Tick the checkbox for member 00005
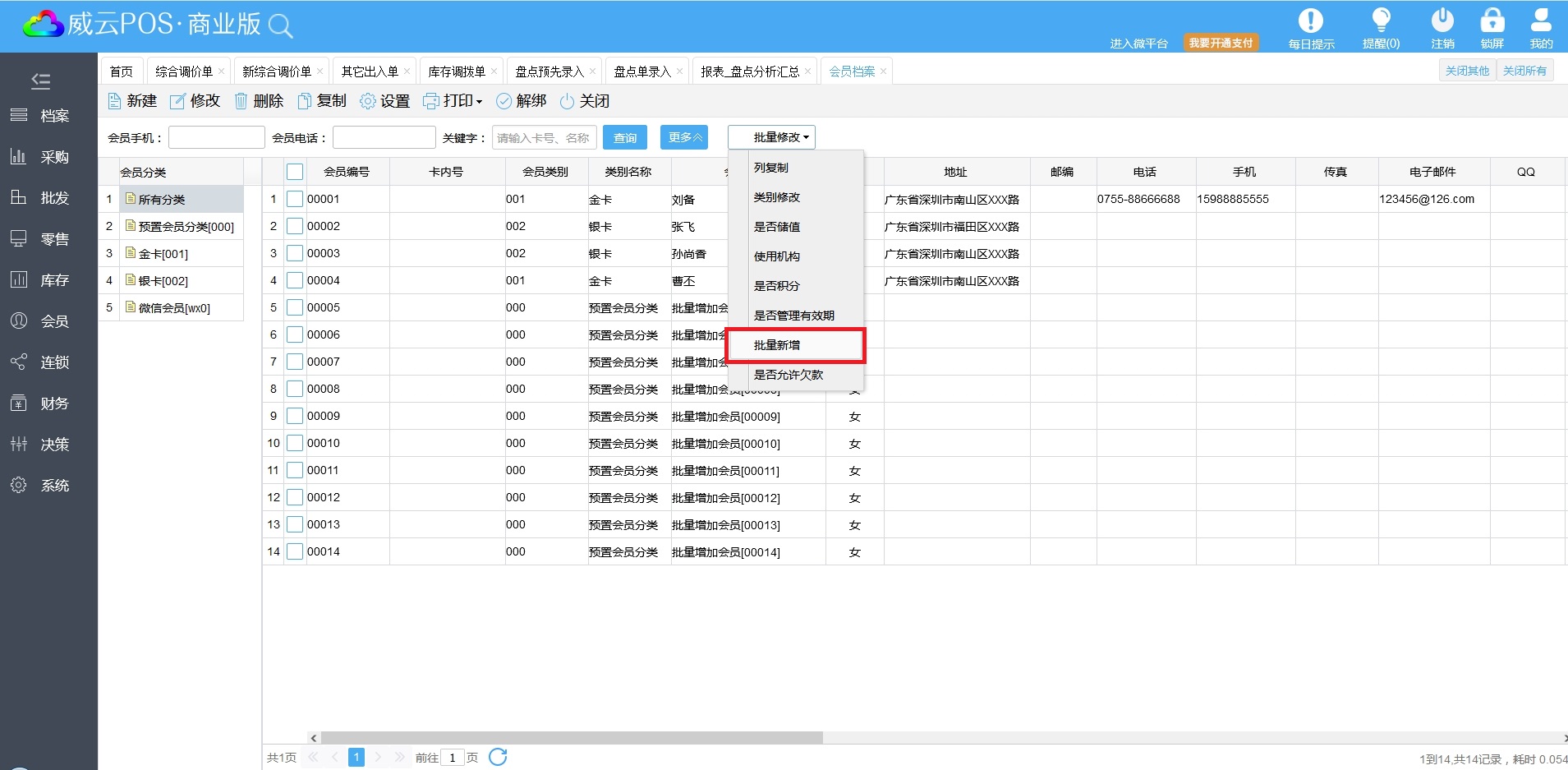Screen dimensions: 1568x770 coord(295,307)
